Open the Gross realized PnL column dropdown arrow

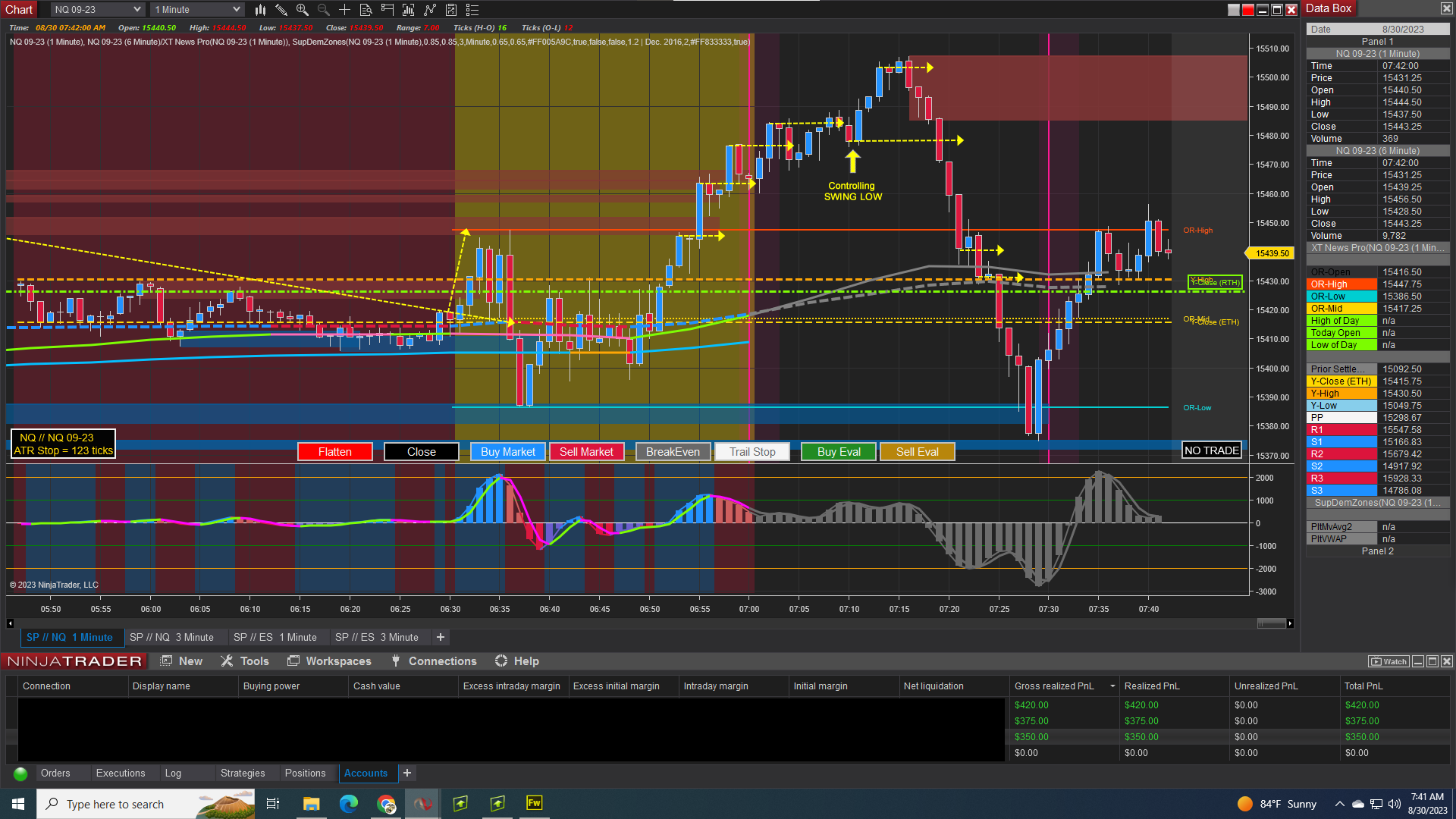(1112, 686)
